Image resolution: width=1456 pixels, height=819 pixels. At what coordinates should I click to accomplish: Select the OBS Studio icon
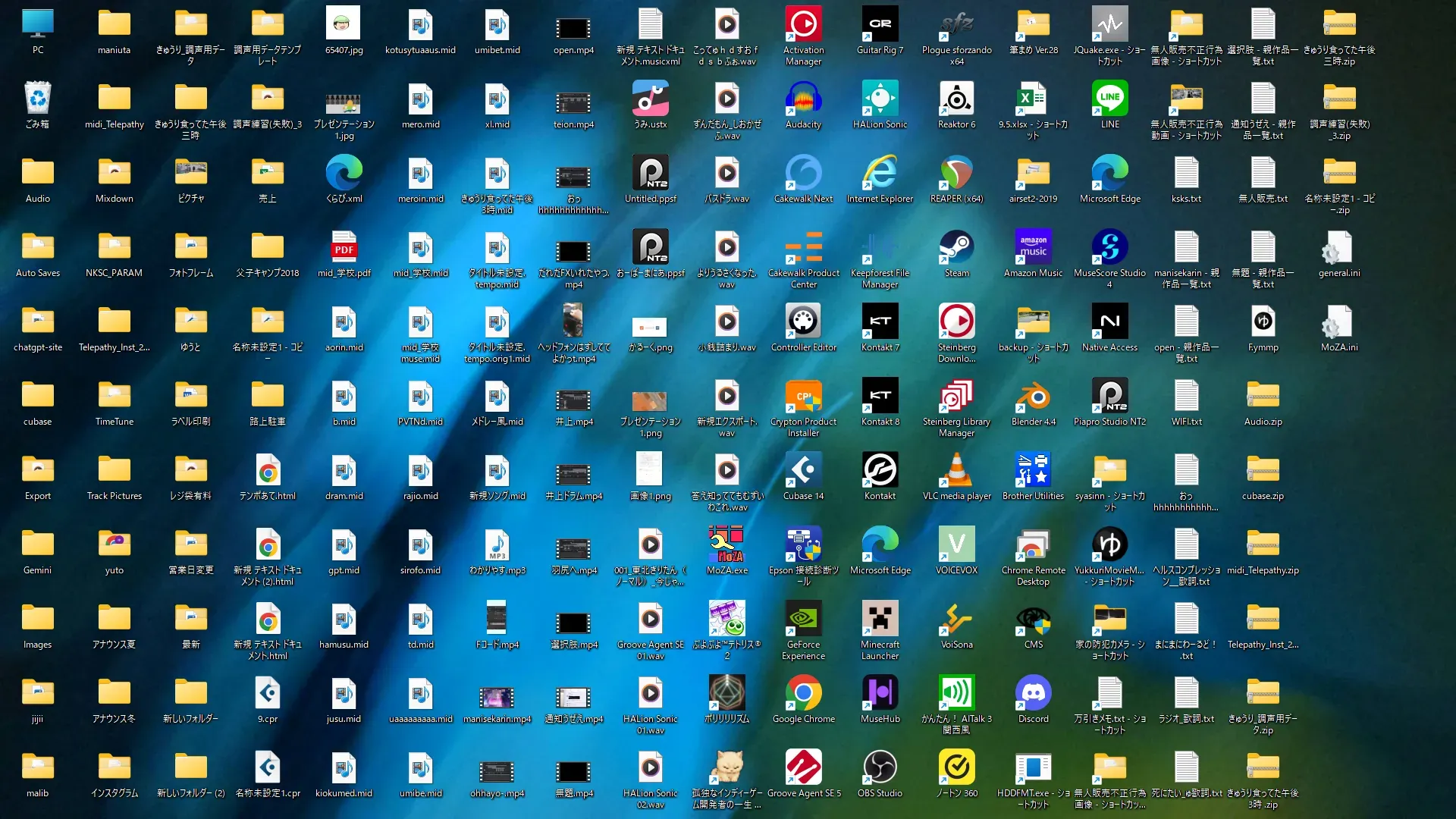(x=880, y=768)
